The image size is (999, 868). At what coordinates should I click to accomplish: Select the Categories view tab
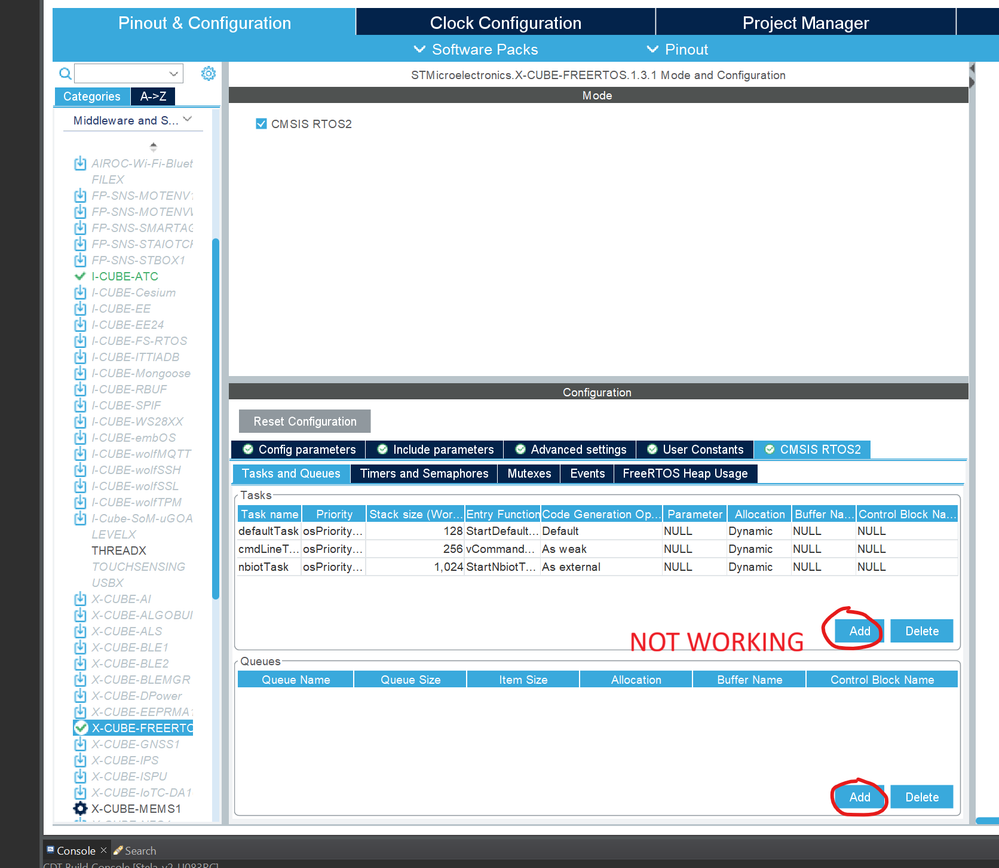tap(92, 96)
